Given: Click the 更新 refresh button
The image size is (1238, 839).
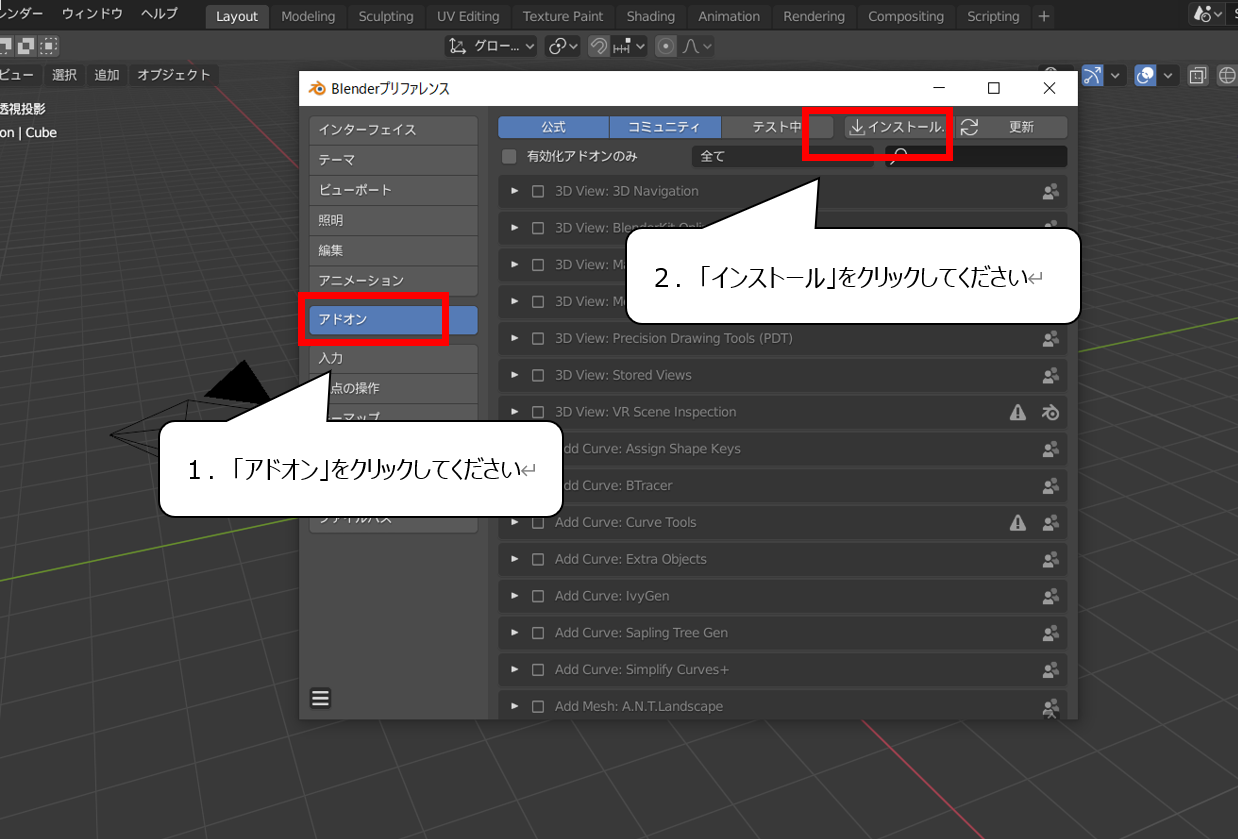Looking at the screenshot, I should (x=1013, y=127).
